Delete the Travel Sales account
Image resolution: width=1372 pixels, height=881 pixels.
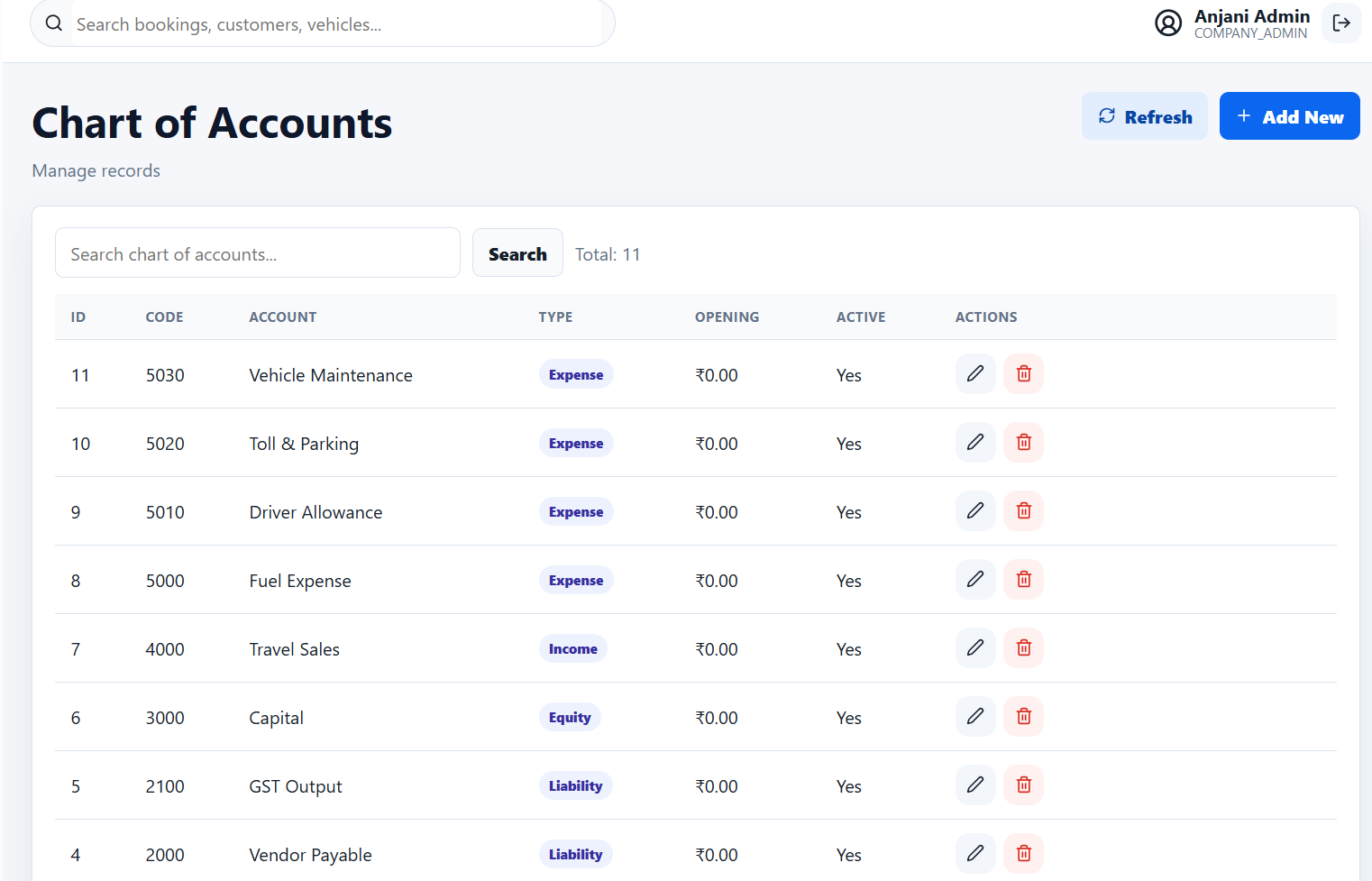click(x=1023, y=648)
